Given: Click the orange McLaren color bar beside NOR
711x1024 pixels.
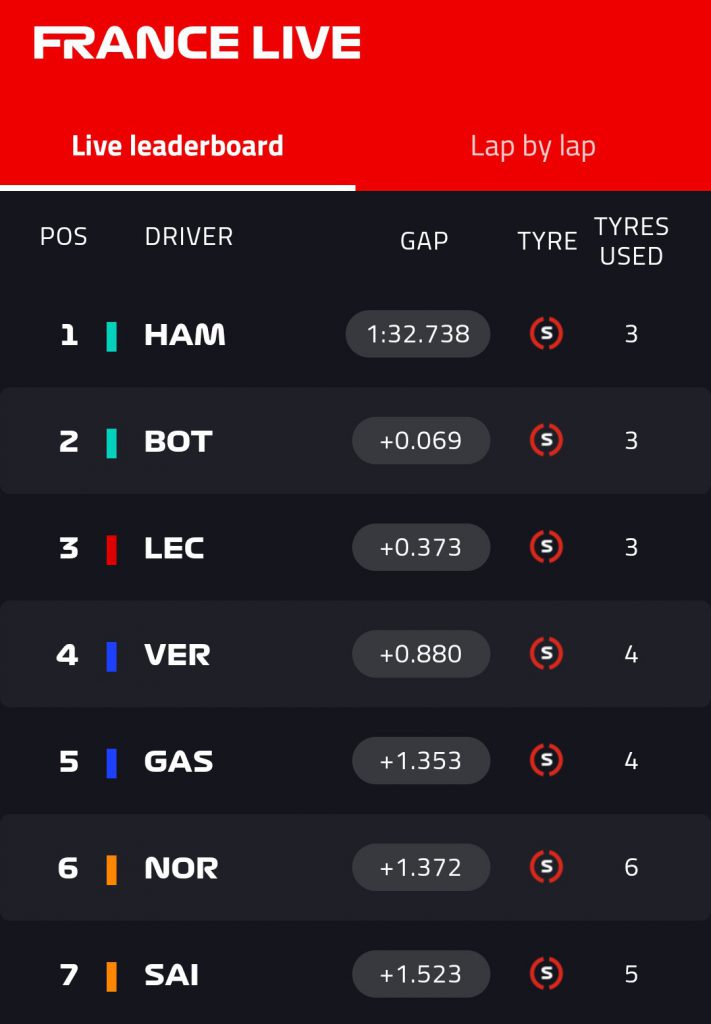Looking at the screenshot, I should click(112, 869).
